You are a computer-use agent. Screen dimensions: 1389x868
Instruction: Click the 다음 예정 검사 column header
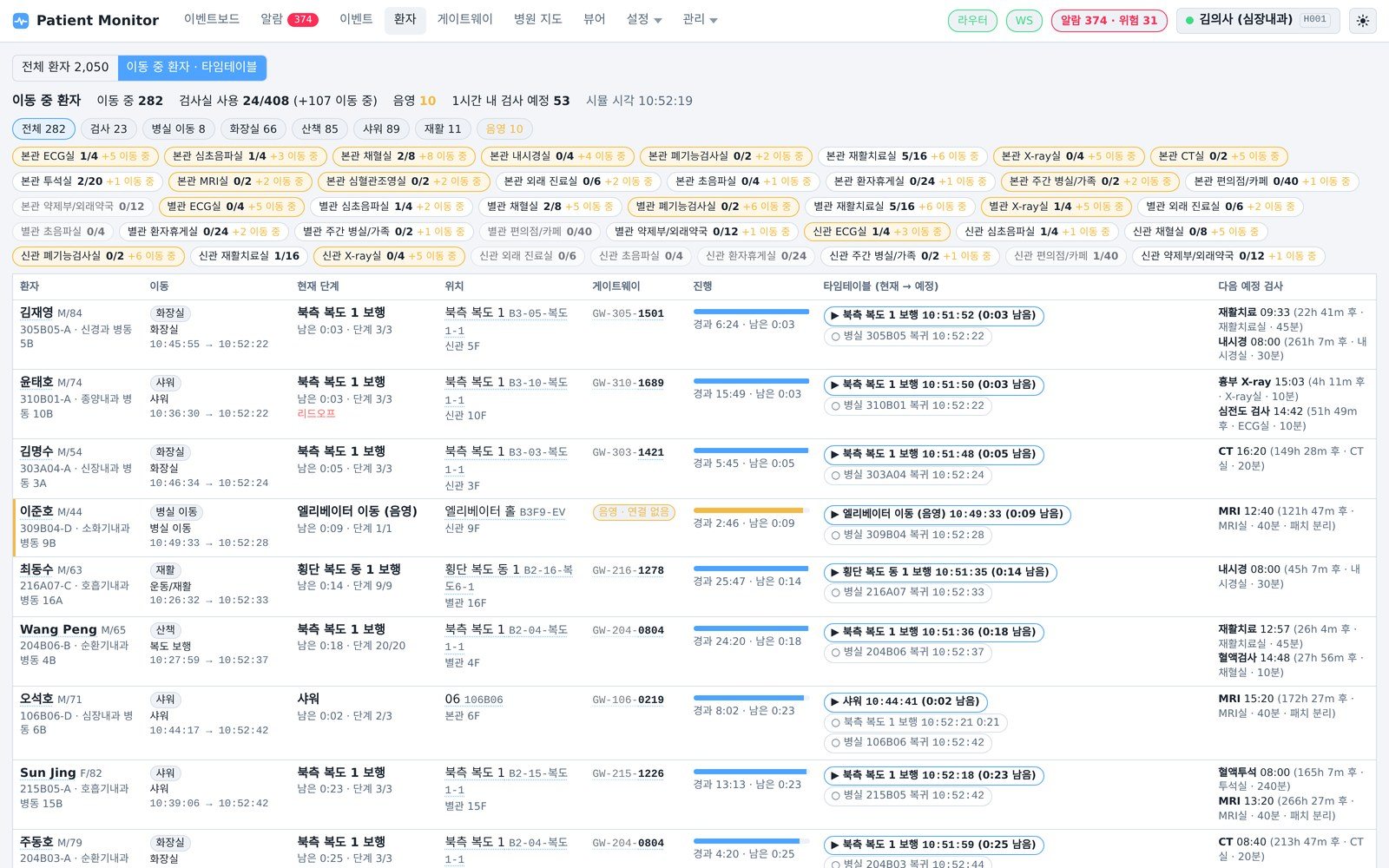click(1250, 286)
